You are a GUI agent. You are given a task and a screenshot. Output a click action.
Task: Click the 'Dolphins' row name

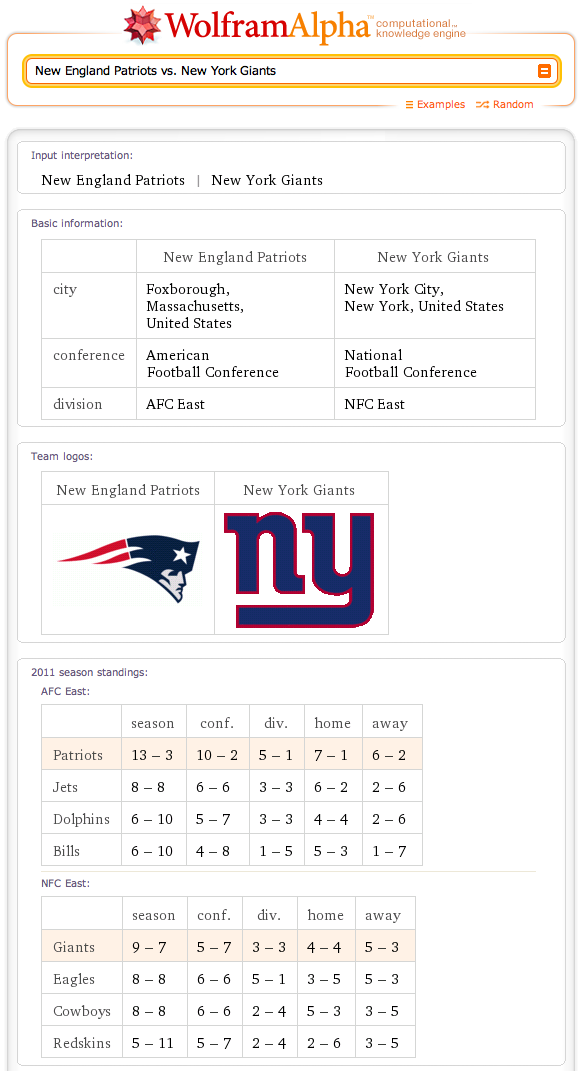(81, 819)
